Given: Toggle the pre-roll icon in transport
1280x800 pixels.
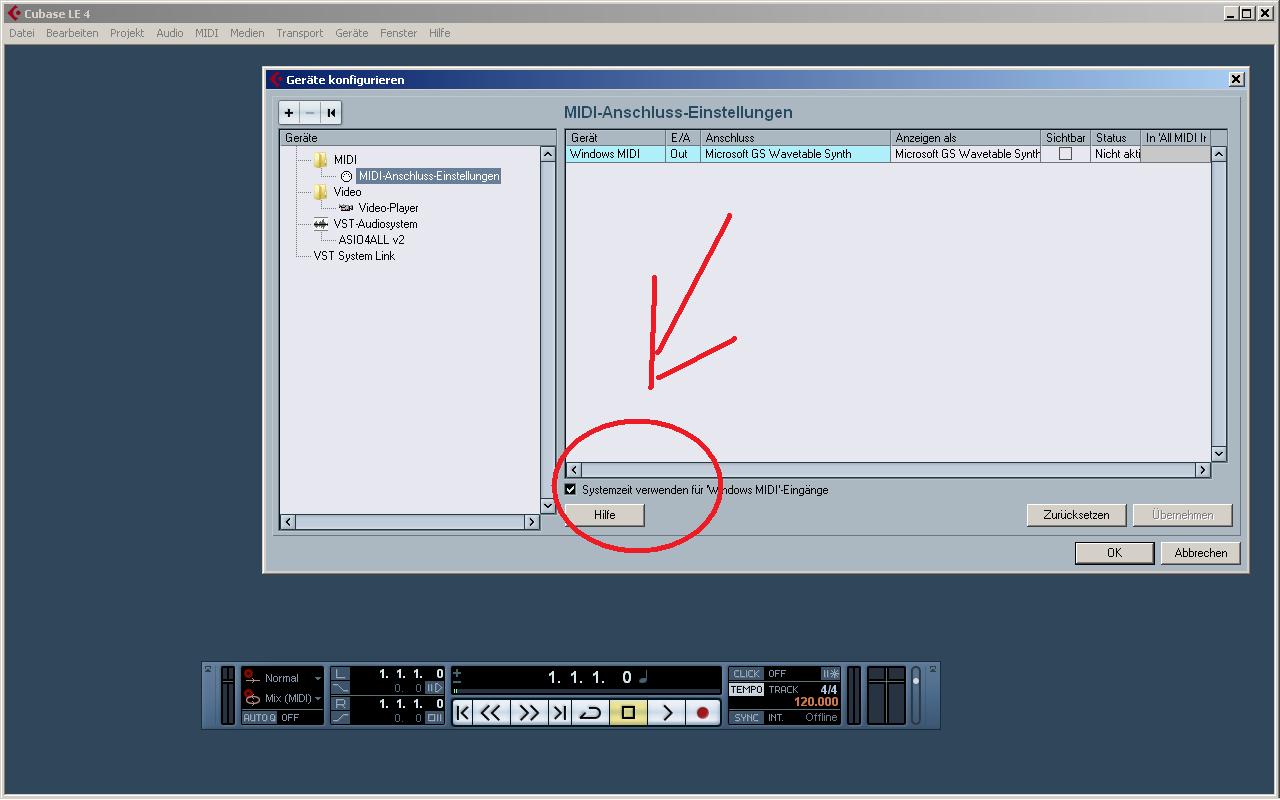Looking at the screenshot, I should tap(434, 688).
